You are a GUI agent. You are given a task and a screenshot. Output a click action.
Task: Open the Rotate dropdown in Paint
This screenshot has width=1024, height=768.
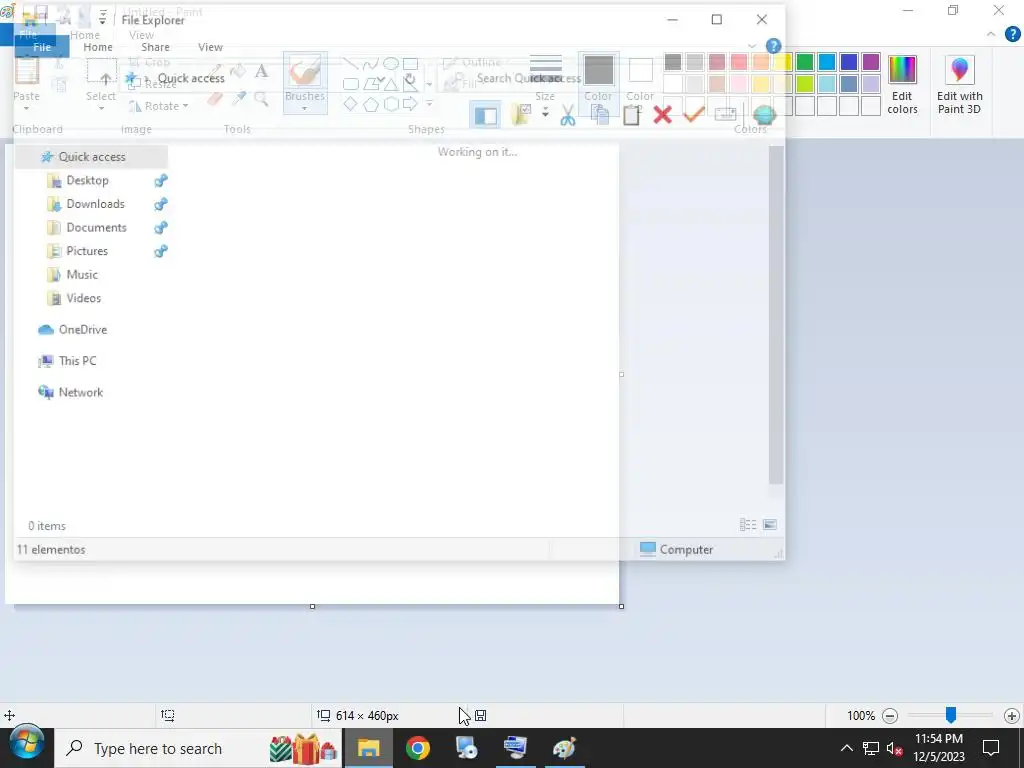click(x=159, y=106)
